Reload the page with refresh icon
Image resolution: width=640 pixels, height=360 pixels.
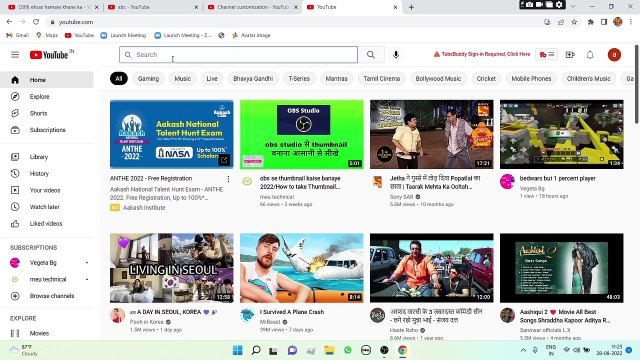tap(36, 22)
